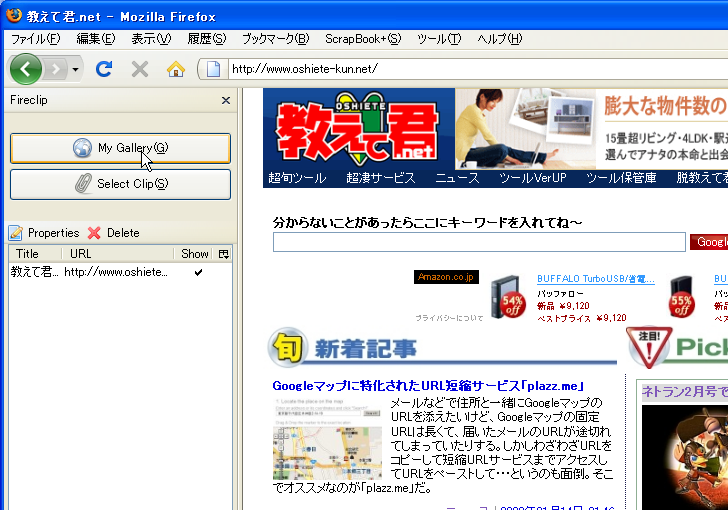Stop loading with the X icon
The height and width of the screenshot is (510, 728).
coord(140,70)
